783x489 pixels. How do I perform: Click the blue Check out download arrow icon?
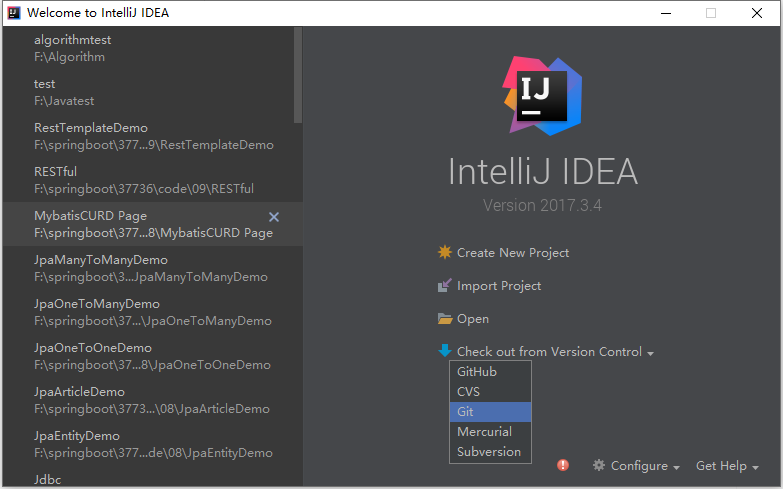point(444,351)
